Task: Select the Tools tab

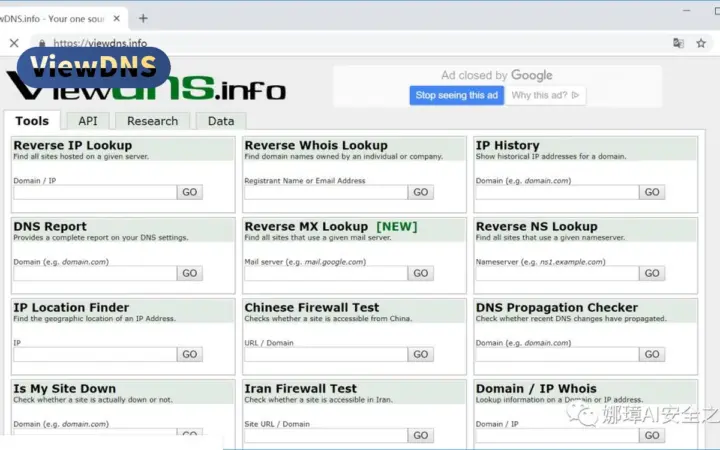Action: coord(32,121)
